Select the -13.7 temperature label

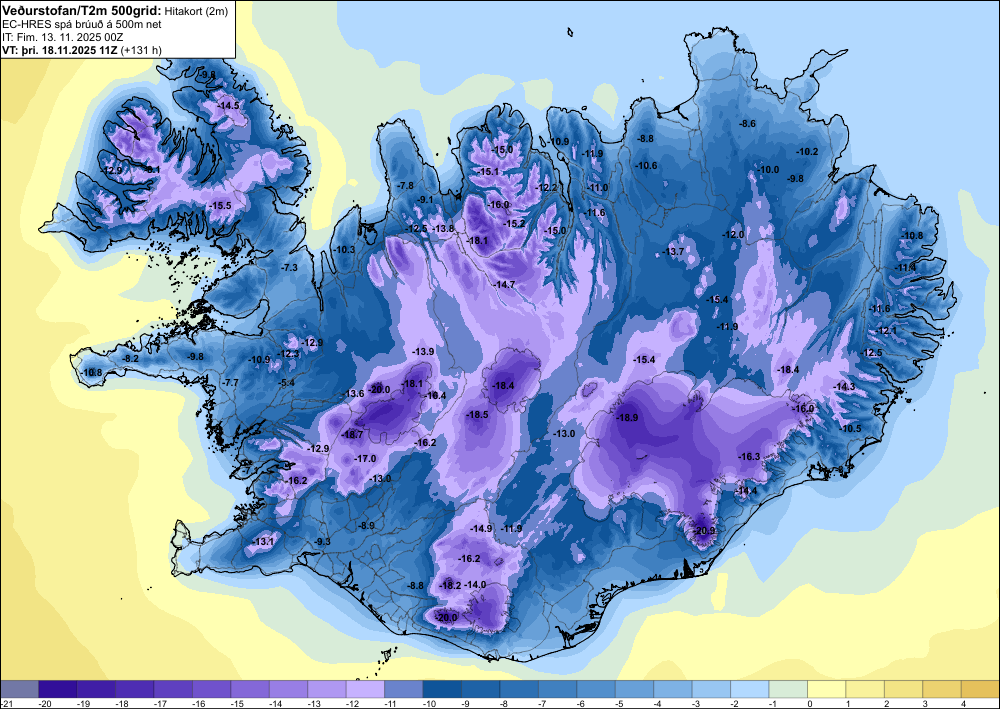(x=673, y=252)
